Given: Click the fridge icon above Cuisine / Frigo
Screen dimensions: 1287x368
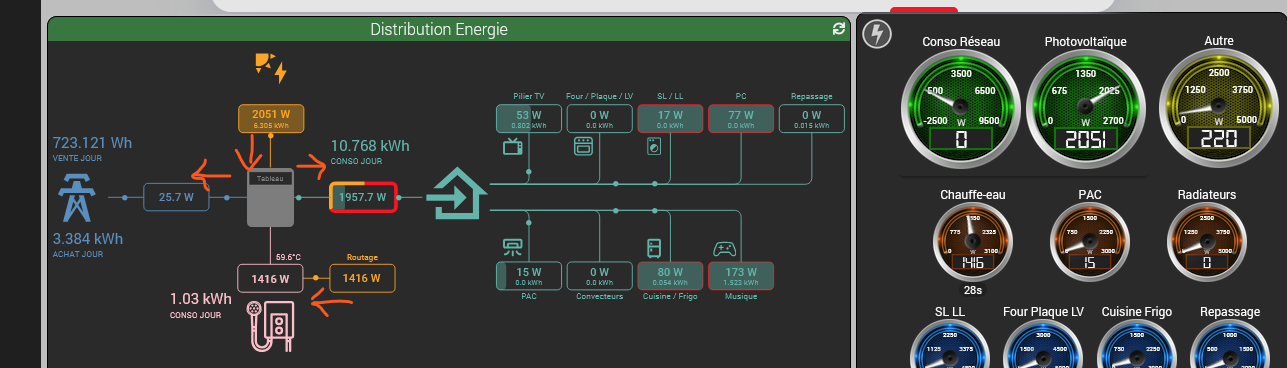Looking at the screenshot, I should pyautogui.click(x=655, y=247).
